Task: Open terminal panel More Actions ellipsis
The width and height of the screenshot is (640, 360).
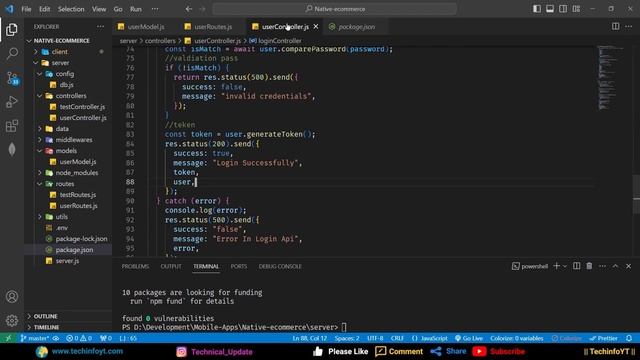Action: pyautogui.click(x=602, y=266)
